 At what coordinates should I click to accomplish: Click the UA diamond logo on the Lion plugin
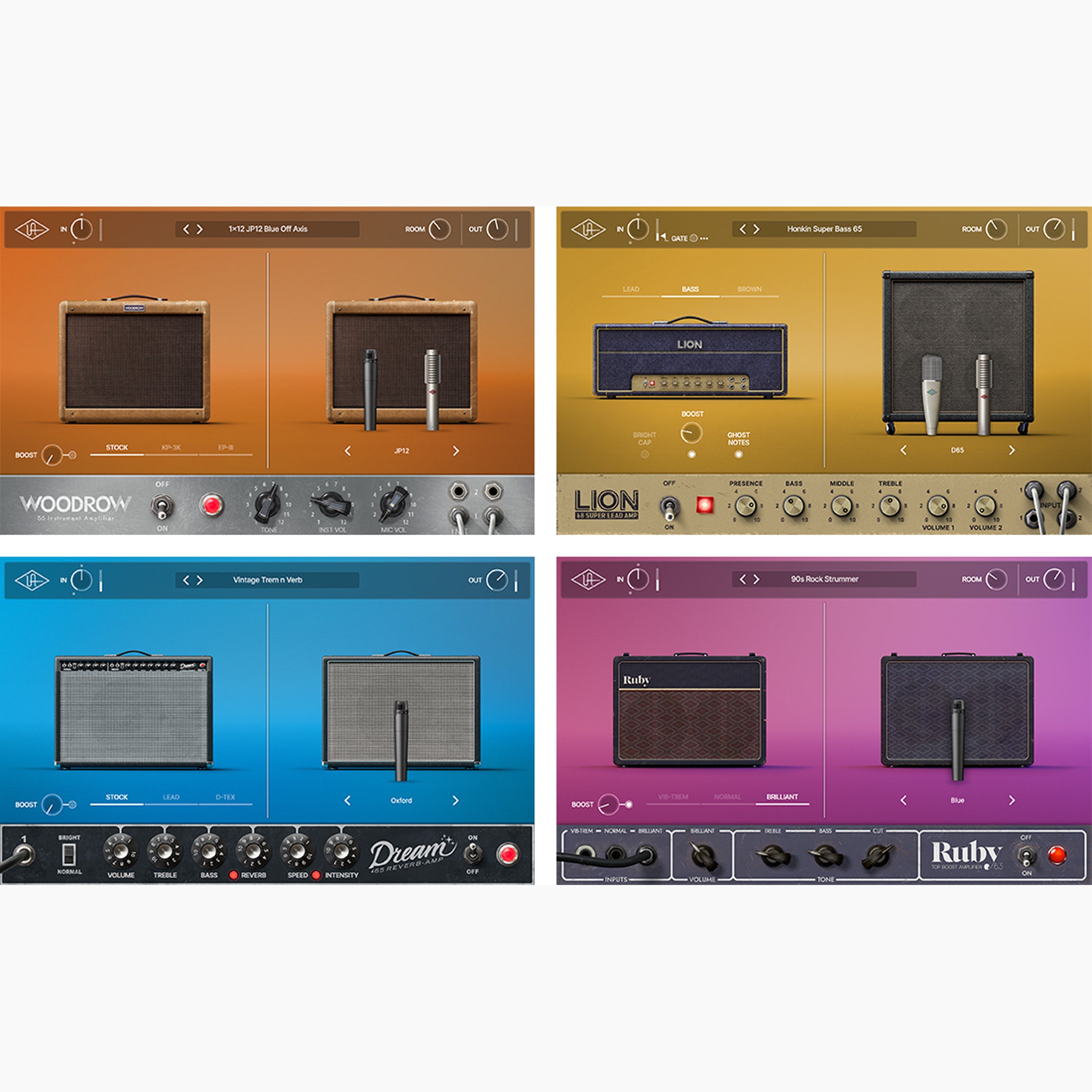pos(588,229)
